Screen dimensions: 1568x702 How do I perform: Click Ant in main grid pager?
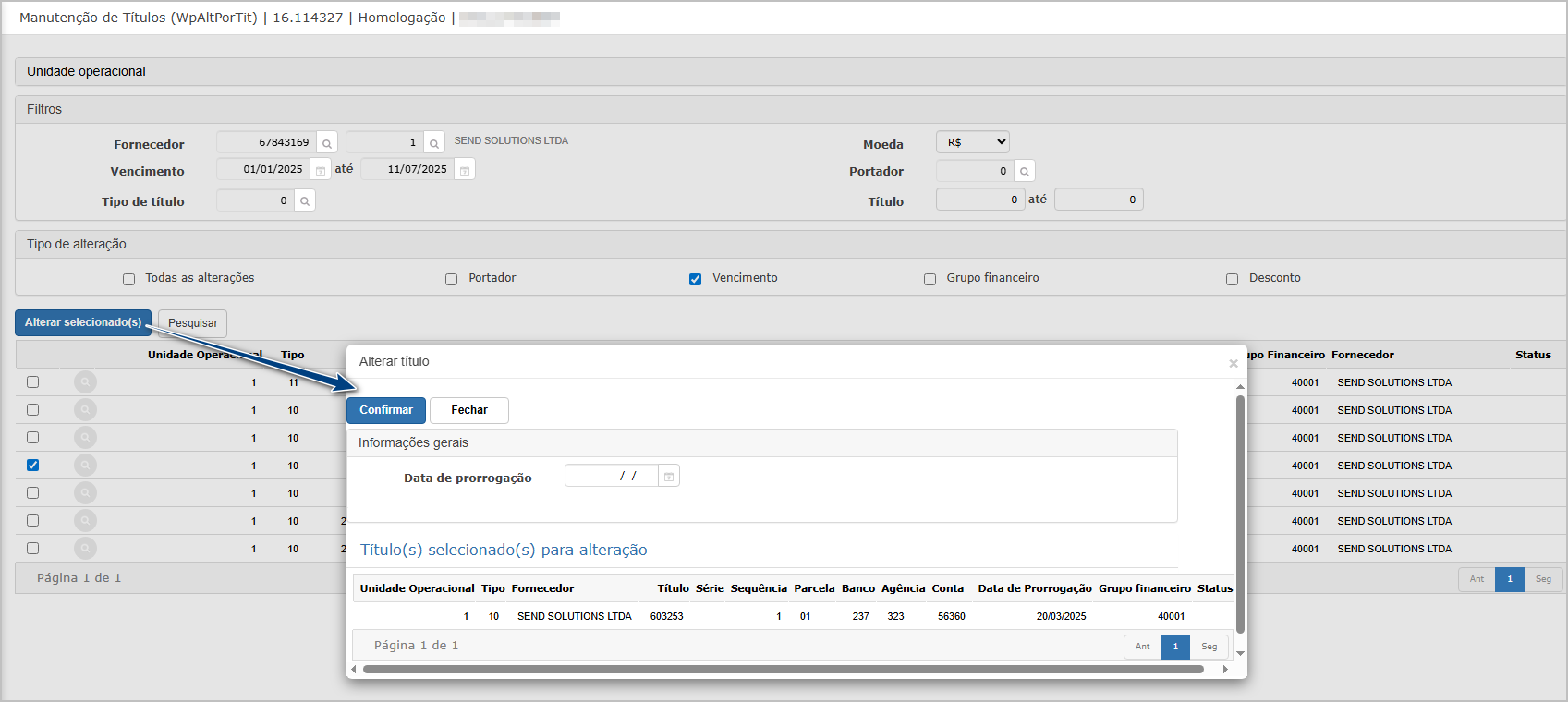point(1477,579)
